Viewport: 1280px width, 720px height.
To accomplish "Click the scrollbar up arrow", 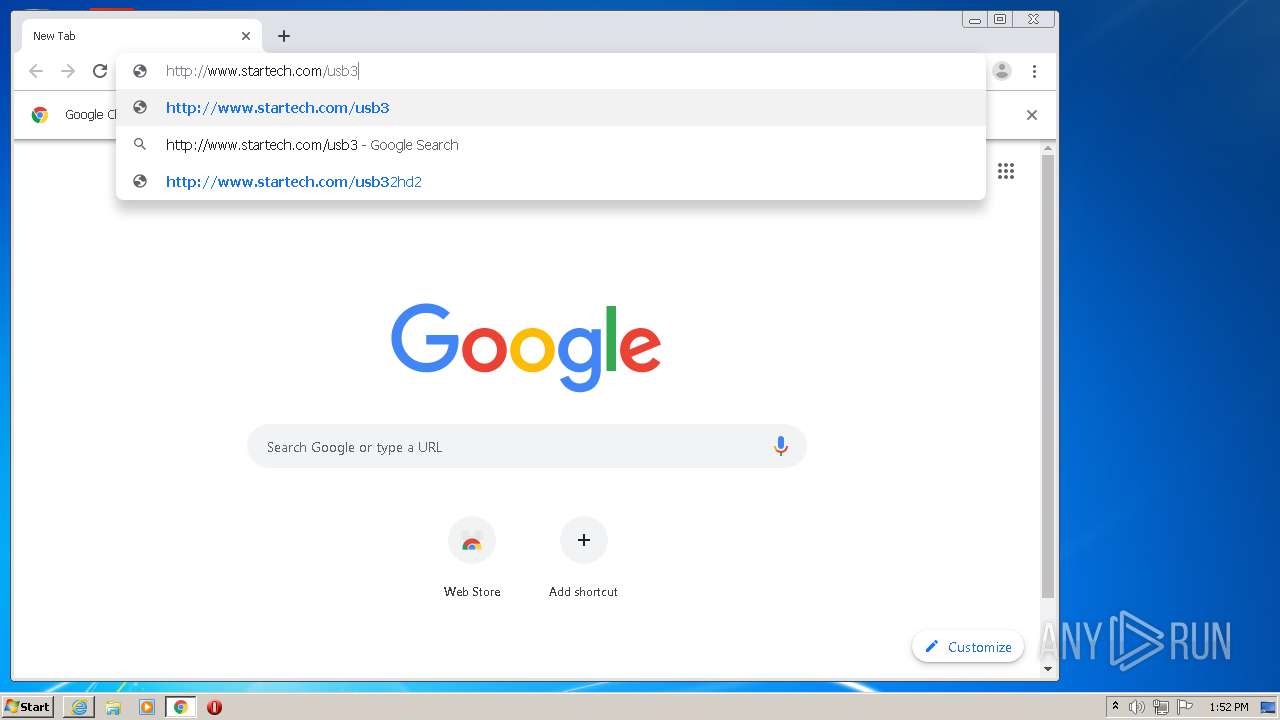I will pos(1048,149).
